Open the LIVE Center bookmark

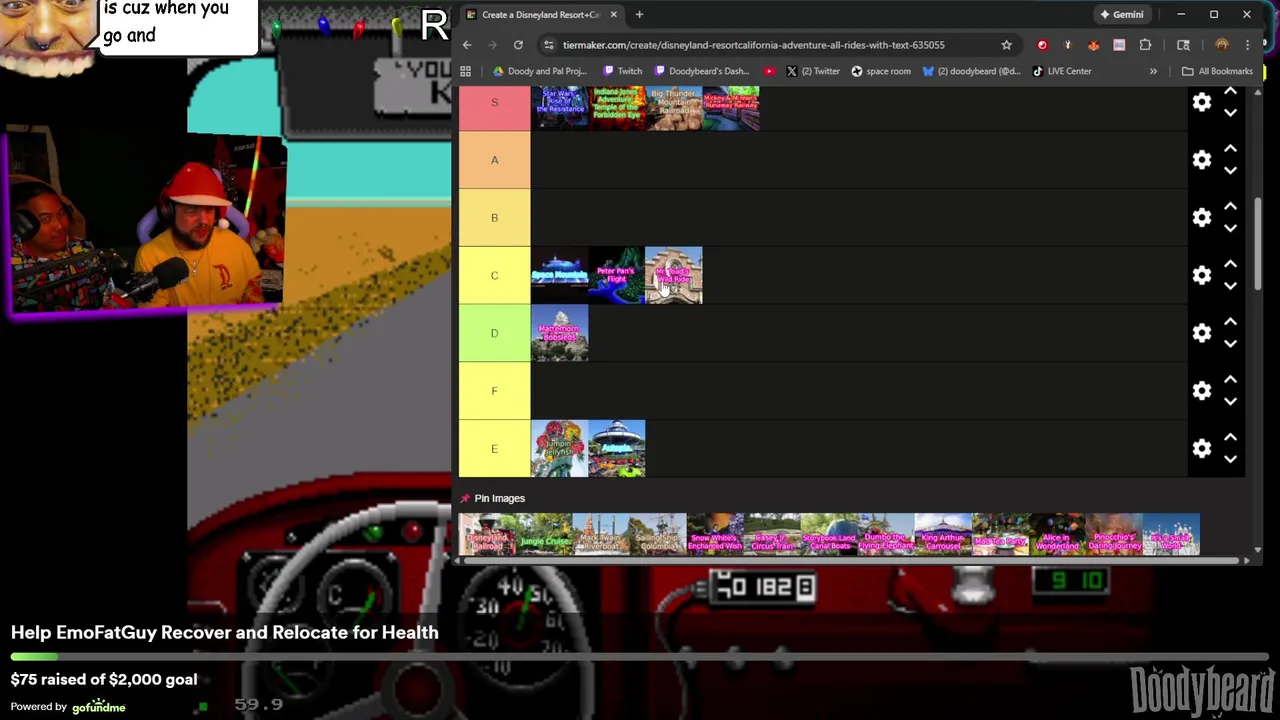point(1062,71)
